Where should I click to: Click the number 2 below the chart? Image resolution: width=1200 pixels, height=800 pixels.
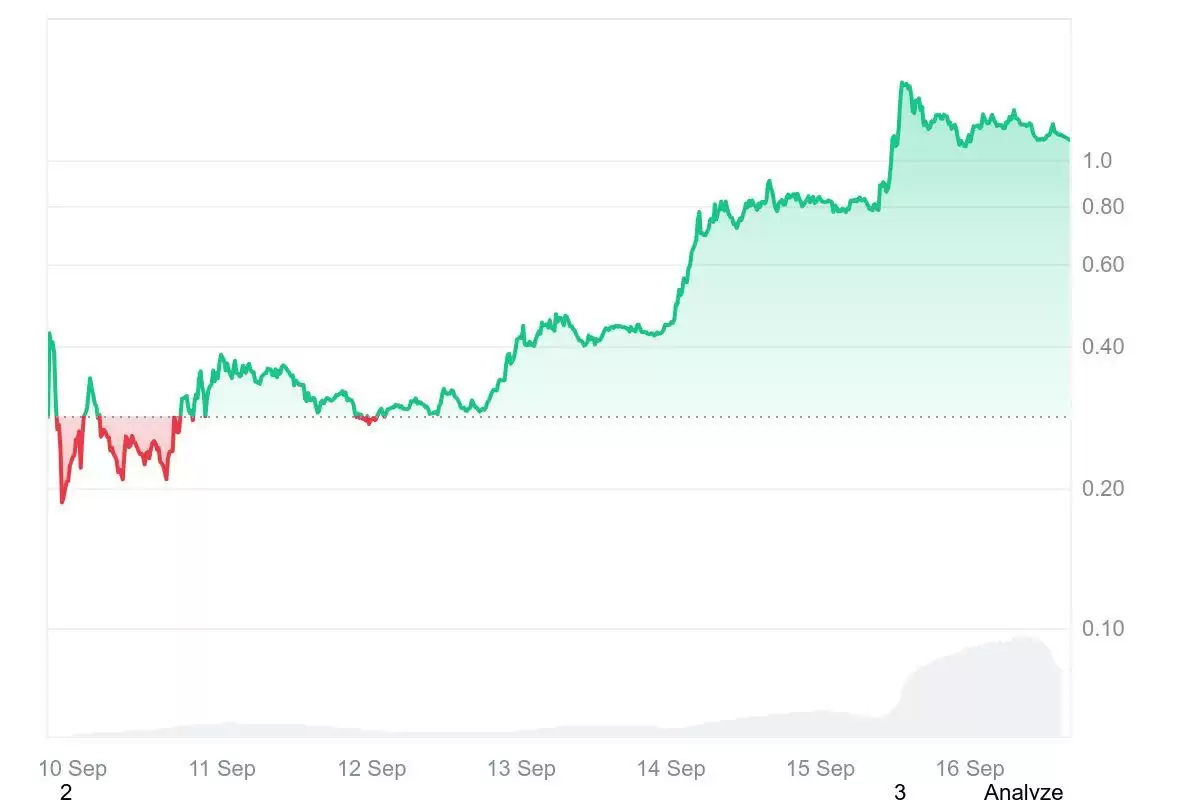pos(66,792)
